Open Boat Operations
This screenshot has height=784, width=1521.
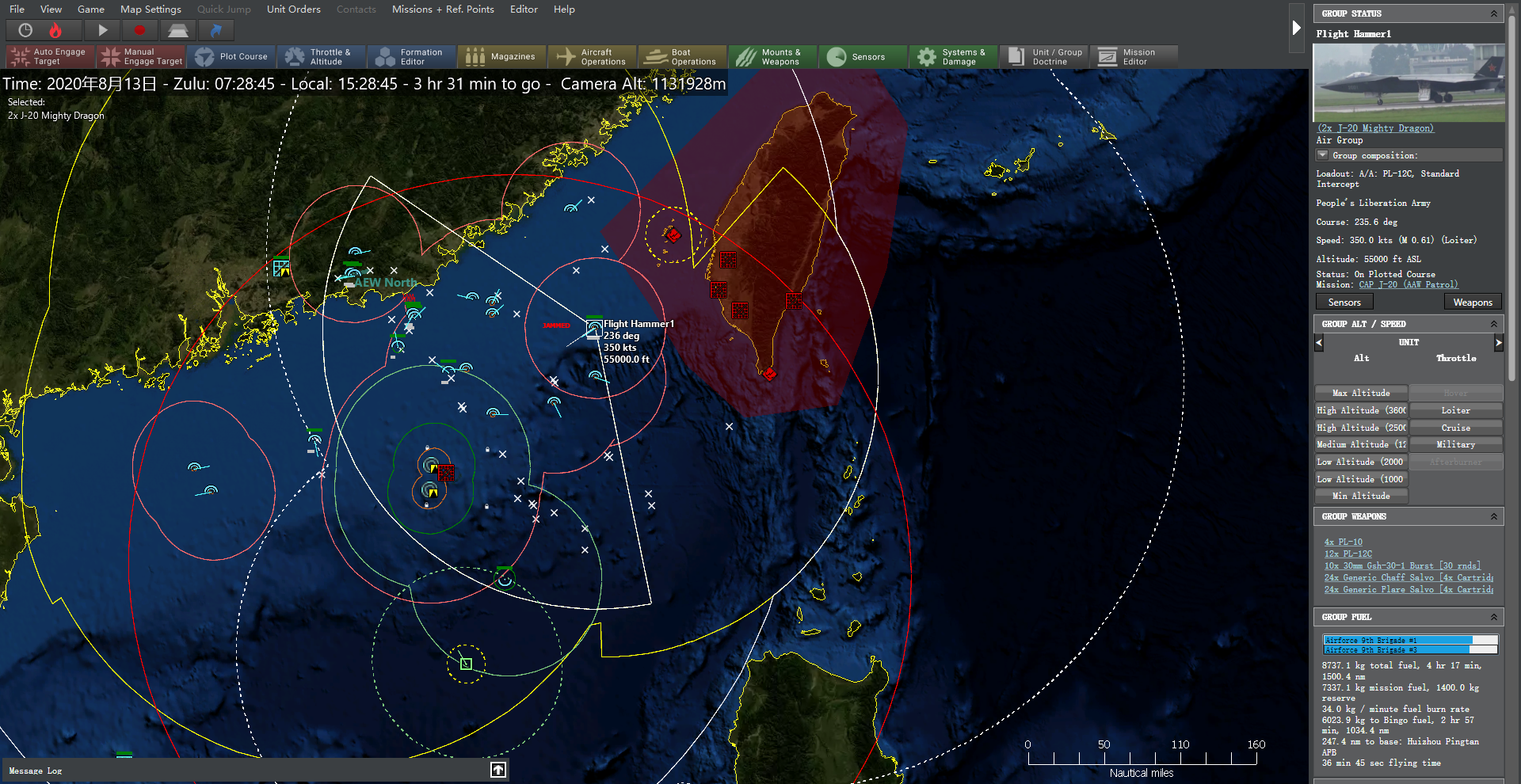coord(683,56)
